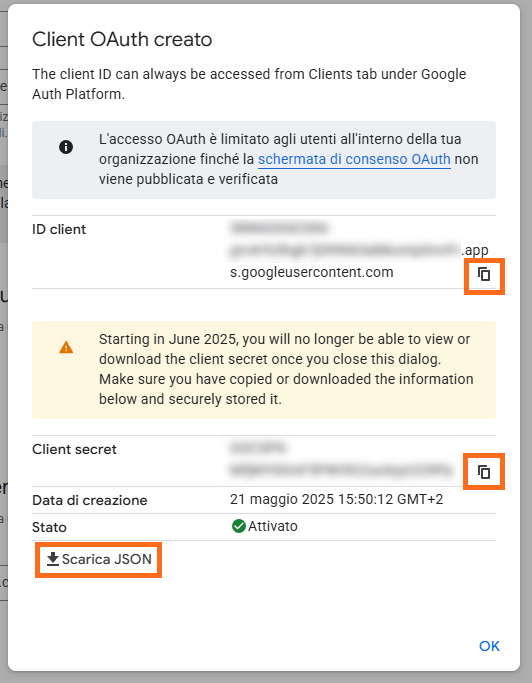Click the info circle icon in gray banner
Viewport: 532px width, 683px height.
pos(66,147)
